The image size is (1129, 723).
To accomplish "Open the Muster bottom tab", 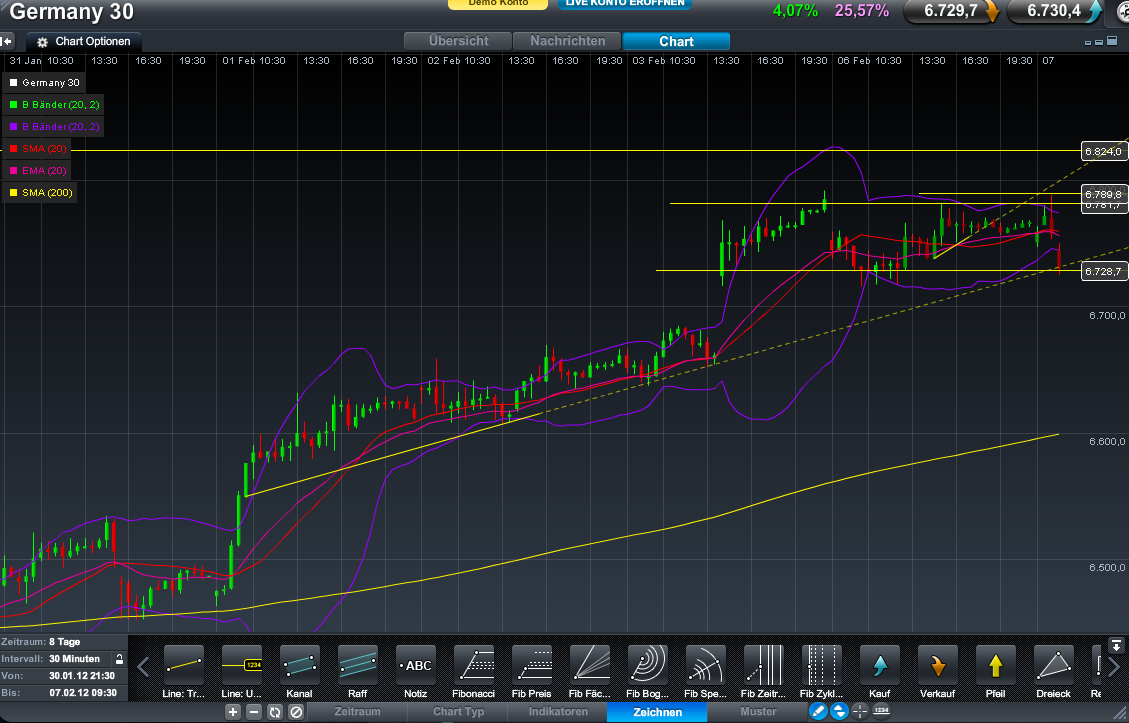I will click(758, 711).
